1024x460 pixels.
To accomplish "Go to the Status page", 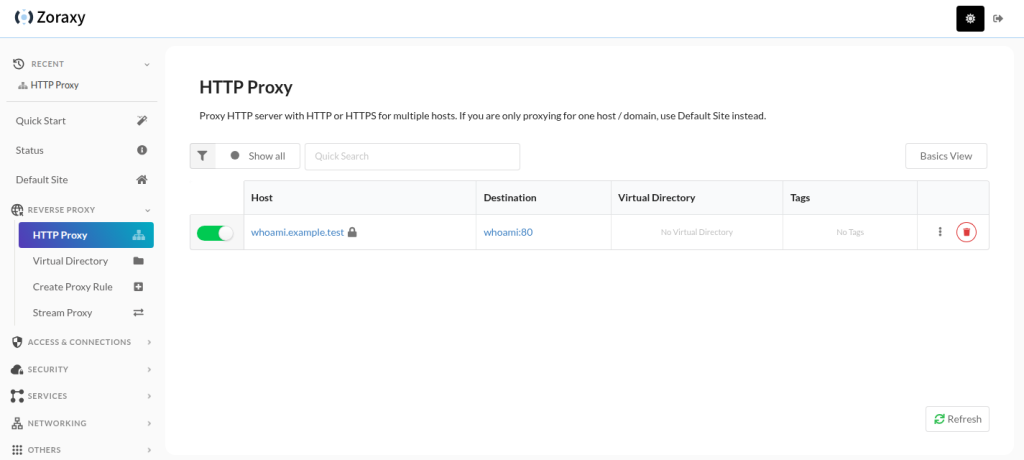I will point(82,150).
